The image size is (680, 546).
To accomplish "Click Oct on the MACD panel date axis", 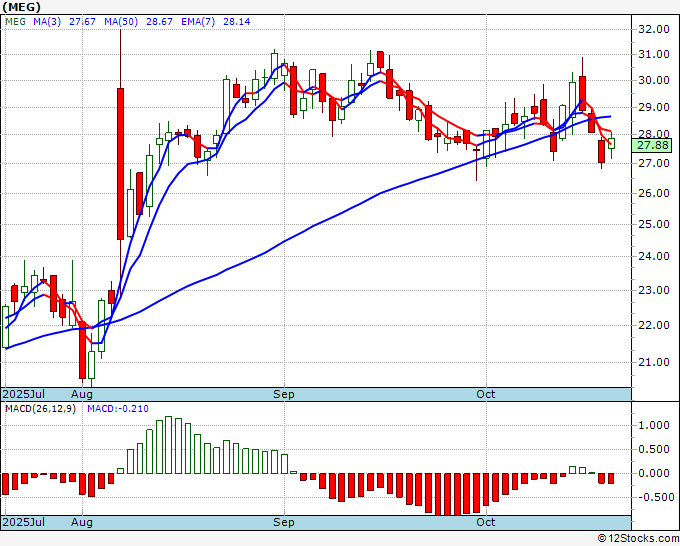I will 485,522.
